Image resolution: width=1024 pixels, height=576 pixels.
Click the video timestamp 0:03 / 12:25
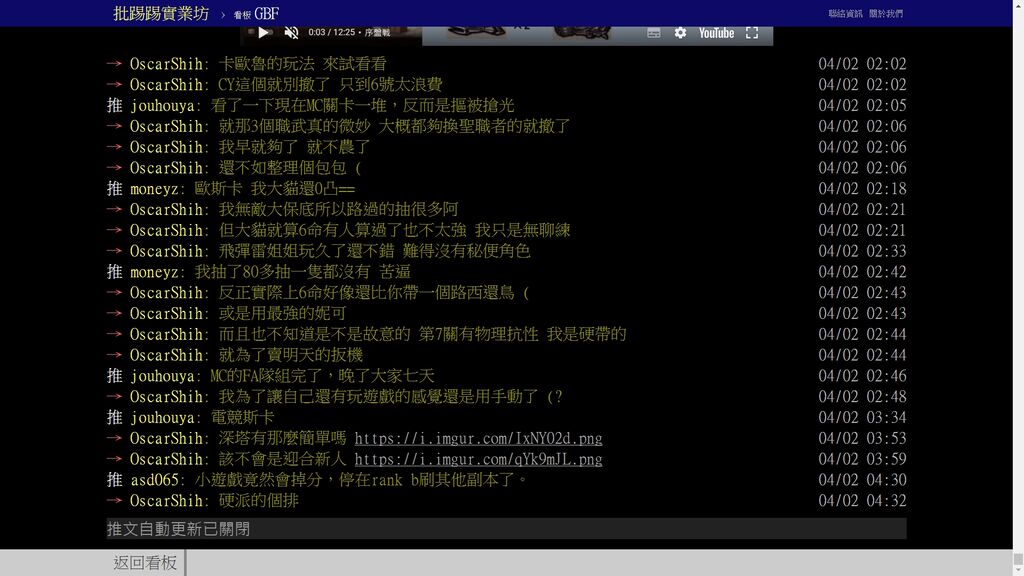pos(331,33)
